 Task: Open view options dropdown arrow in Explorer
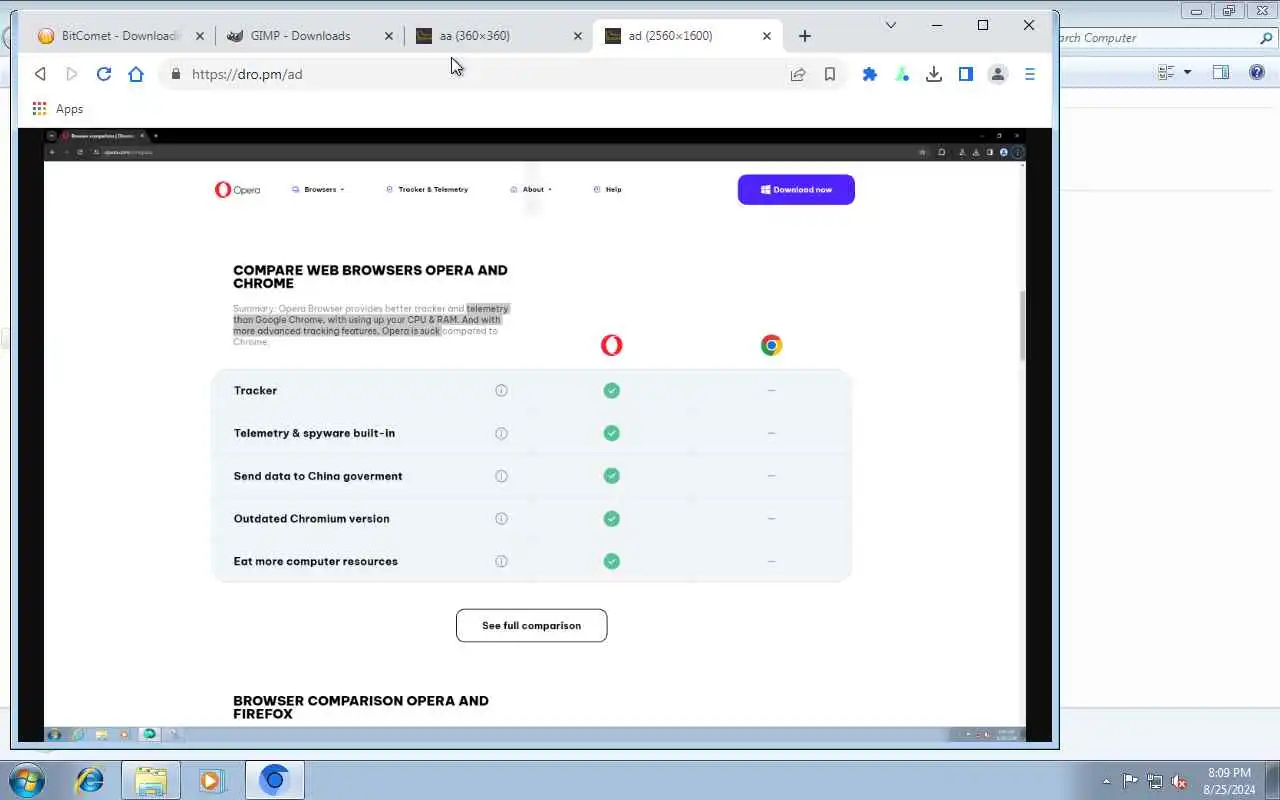tap(1187, 72)
